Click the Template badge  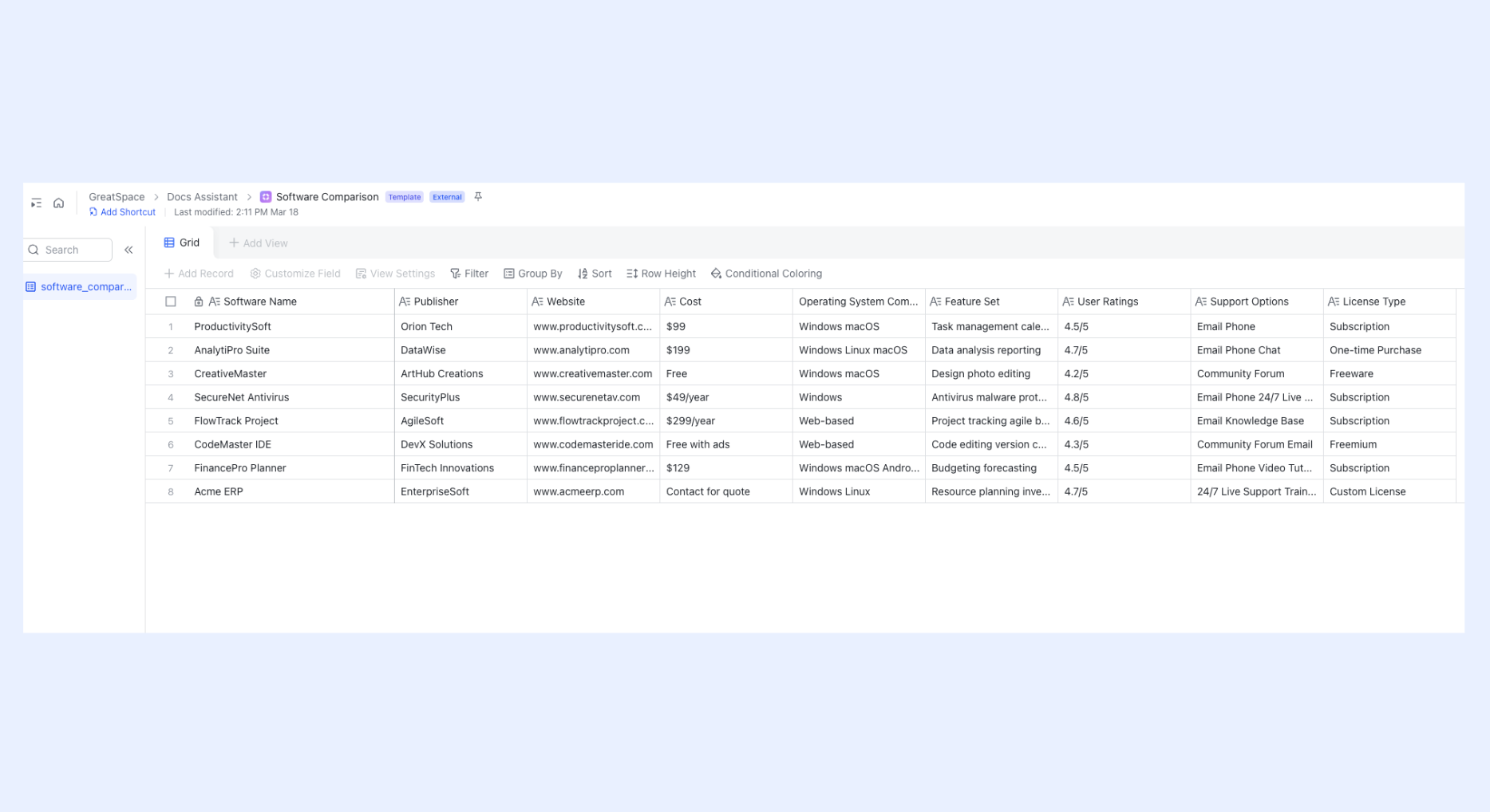pos(405,197)
